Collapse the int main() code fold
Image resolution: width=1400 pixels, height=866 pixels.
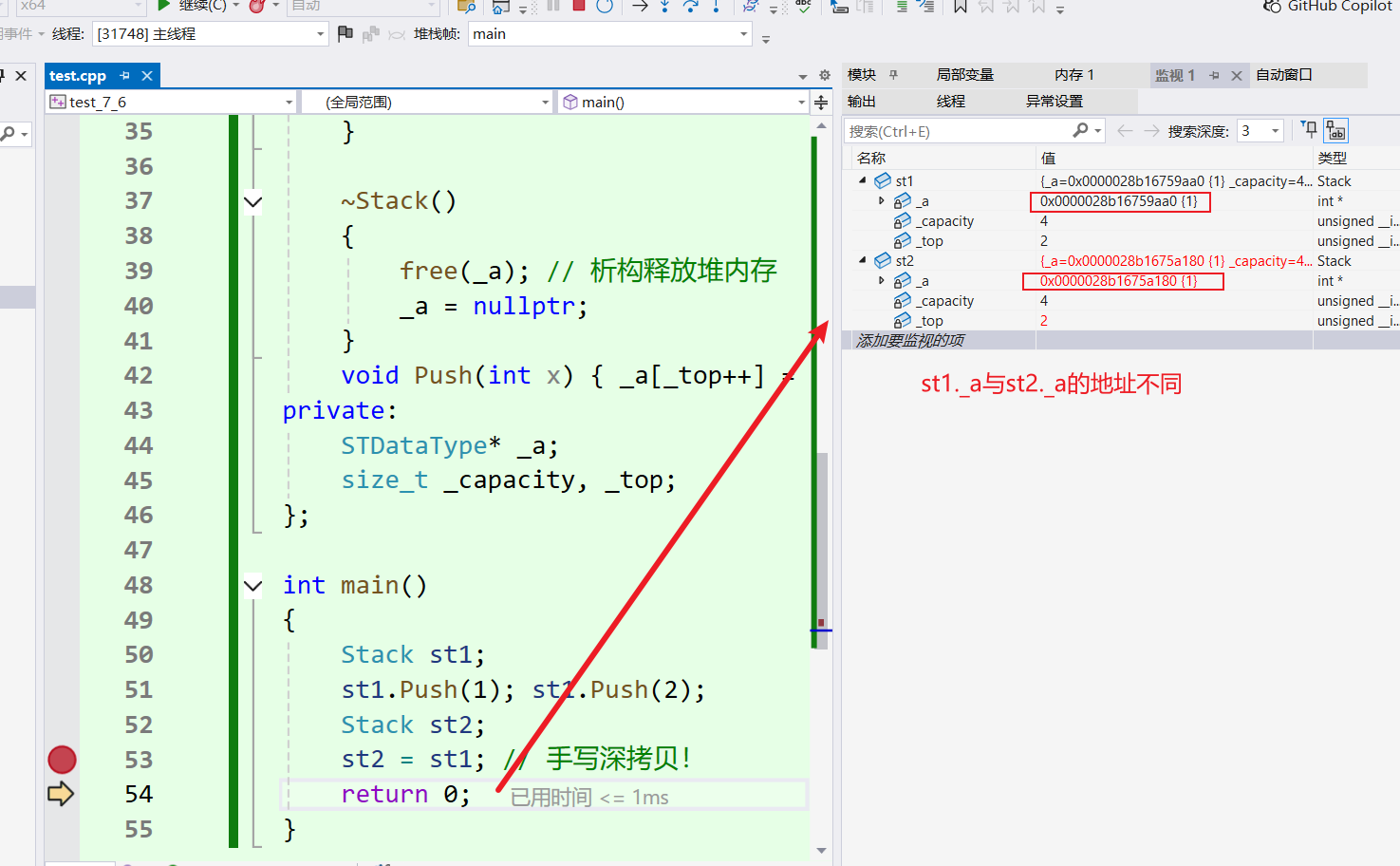(253, 586)
